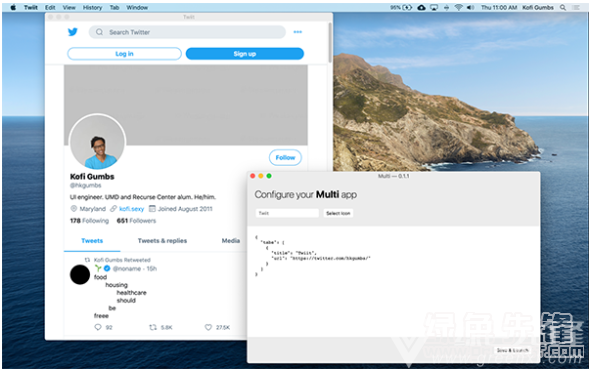593x372 pixels.
Task: Switch to Tweets & replies tab
Action: point(162,241)
